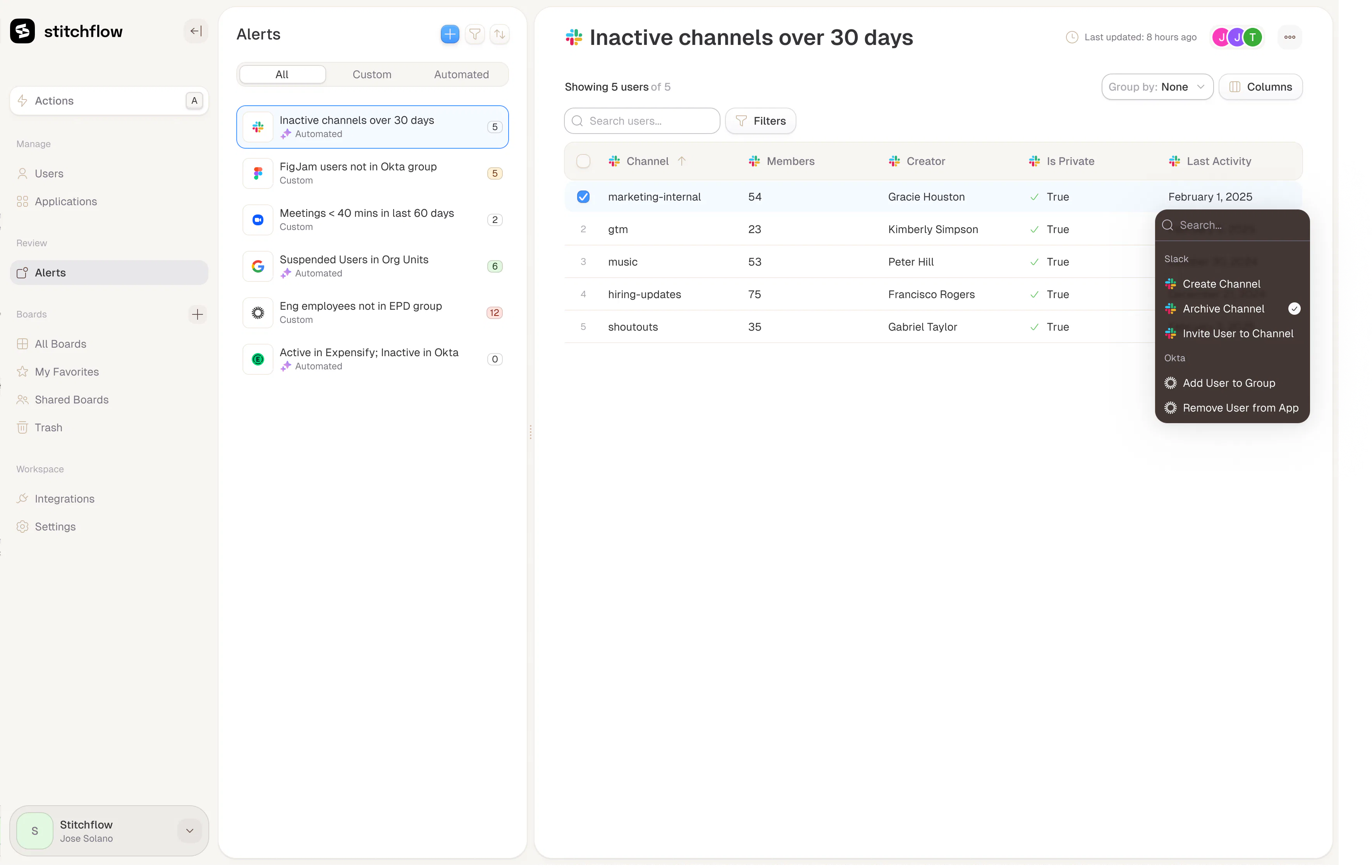
Task: Switch to the Custom alerts tab
Action: 372,75
